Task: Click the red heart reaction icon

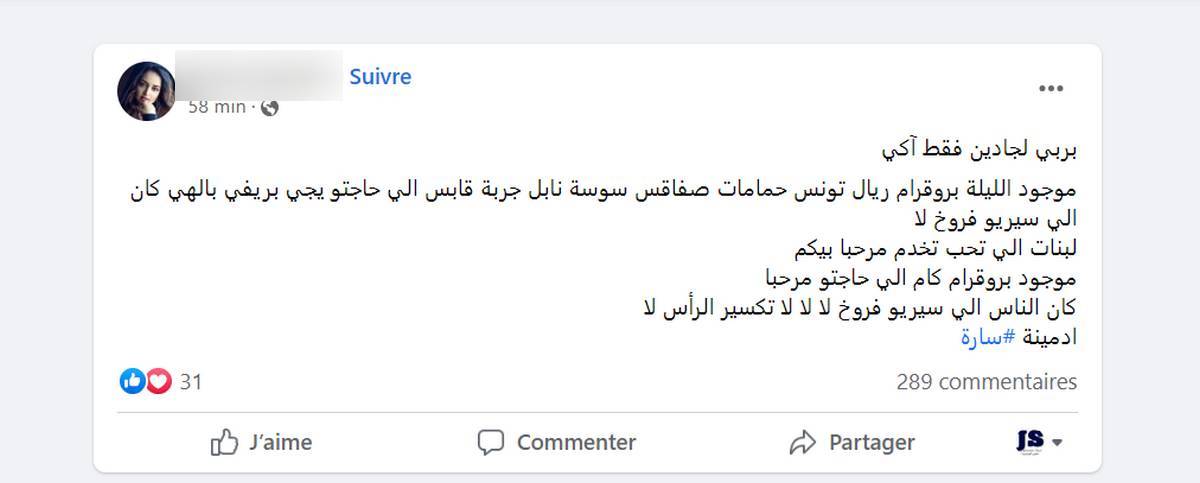Action: [159, 381]
